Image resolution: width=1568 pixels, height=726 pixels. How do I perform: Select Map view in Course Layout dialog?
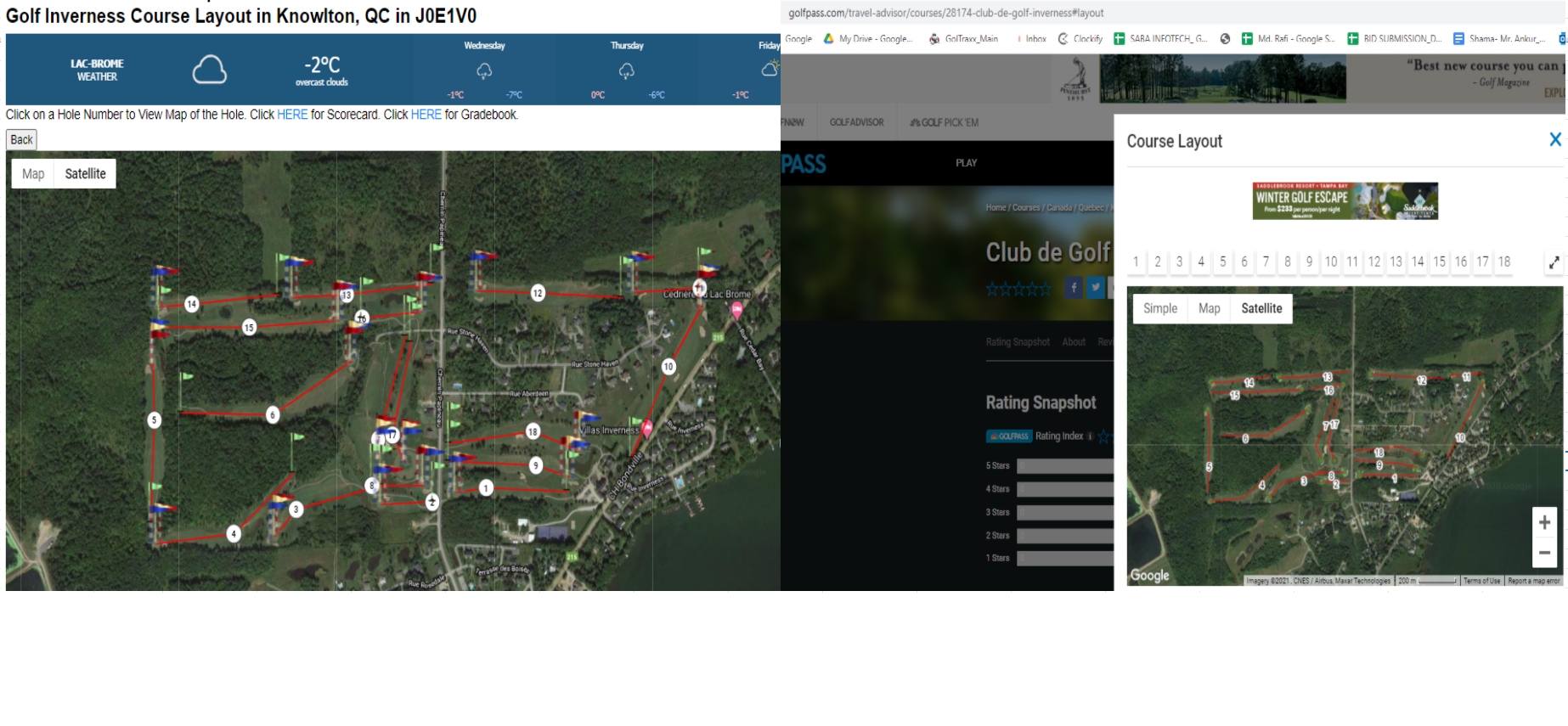click(1210, 308)
